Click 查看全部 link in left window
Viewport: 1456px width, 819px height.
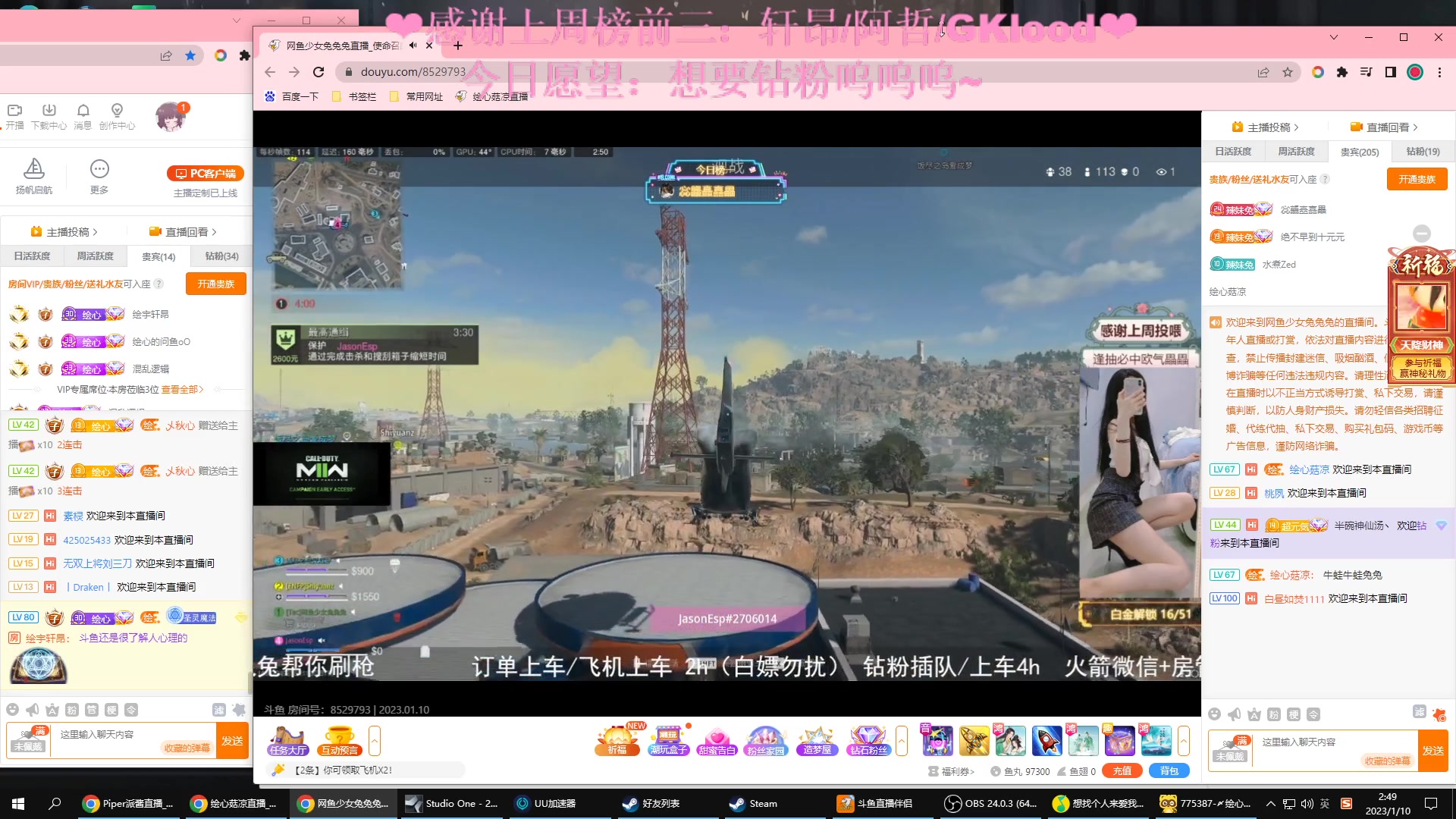click(182, 390)
